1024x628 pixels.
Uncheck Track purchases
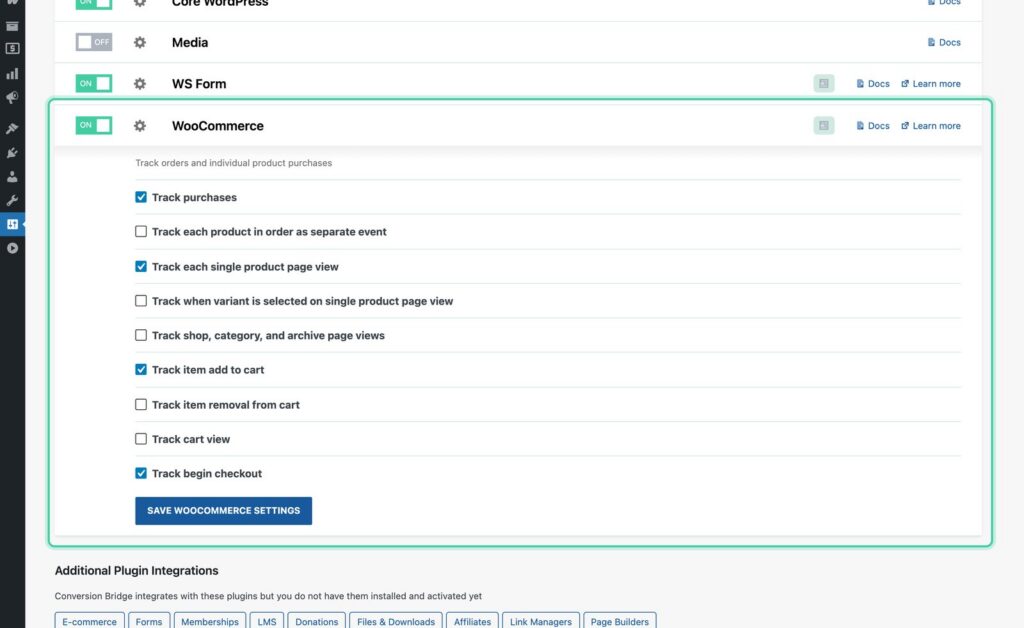coord(140,197)
